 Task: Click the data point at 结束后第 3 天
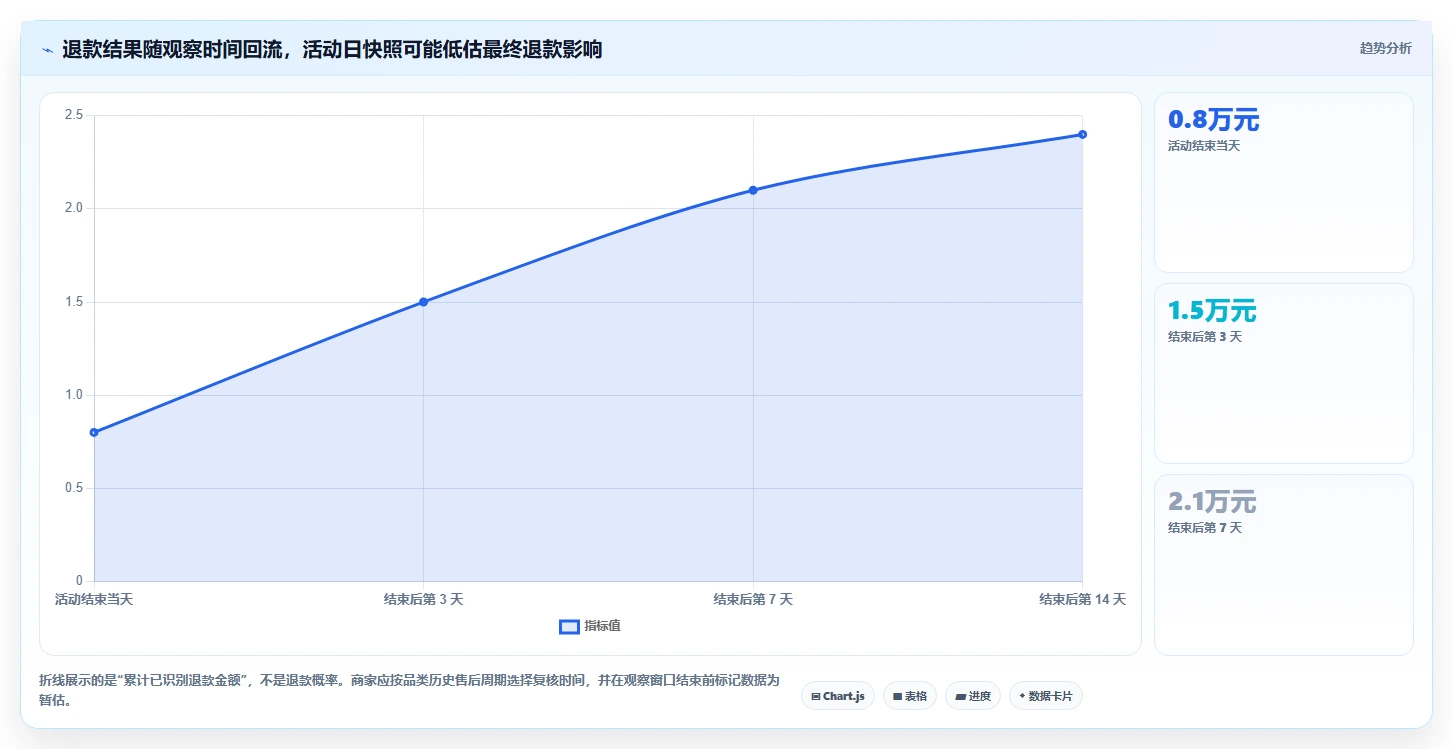(x=423, y=302)
